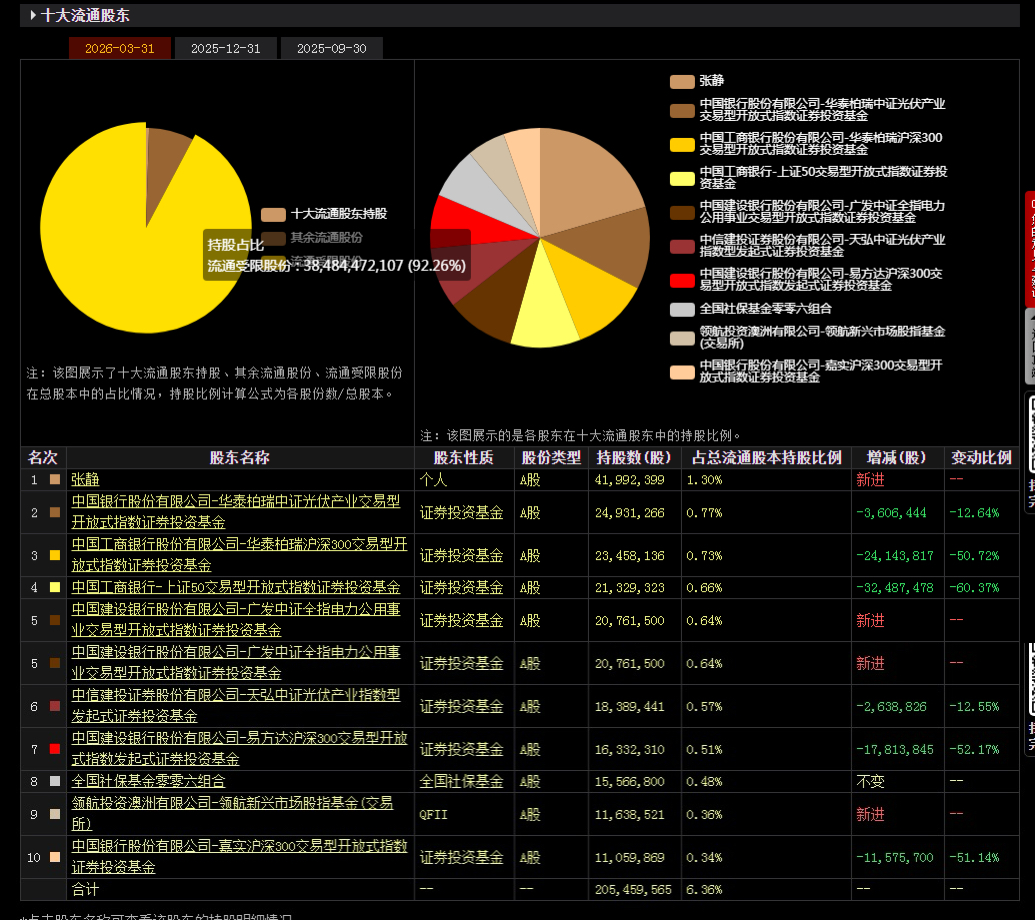Click change ratio -60.37%
The height and width of the screenshot is (920, 1035).
pyautogui.click(x=974, y=587)
